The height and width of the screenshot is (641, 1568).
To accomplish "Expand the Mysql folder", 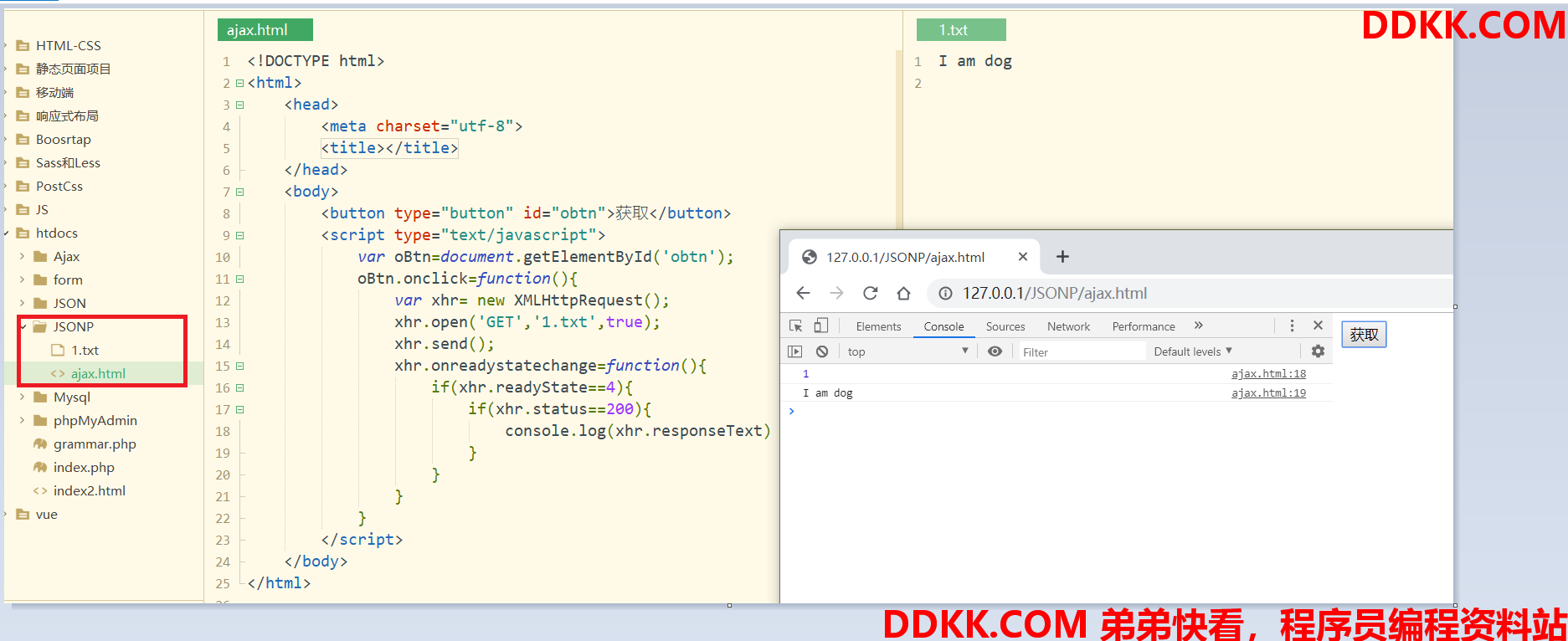I will [22, 397].
